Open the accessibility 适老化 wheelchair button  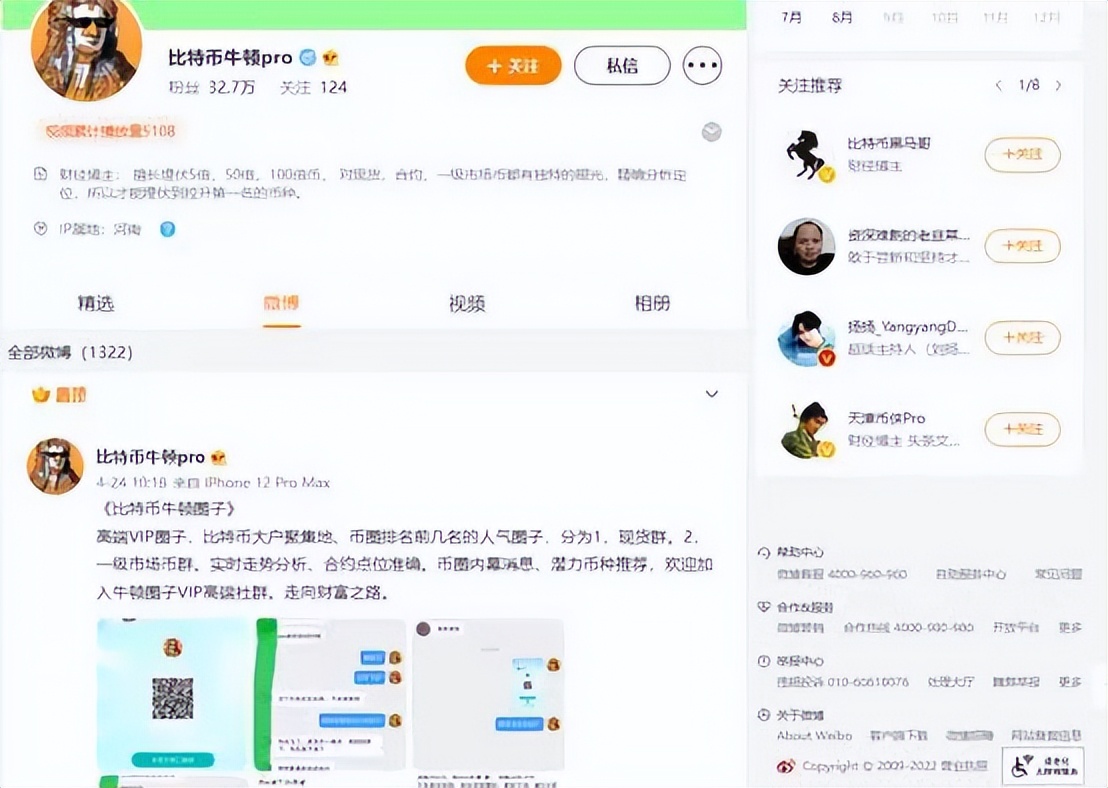pos(1042,767)
